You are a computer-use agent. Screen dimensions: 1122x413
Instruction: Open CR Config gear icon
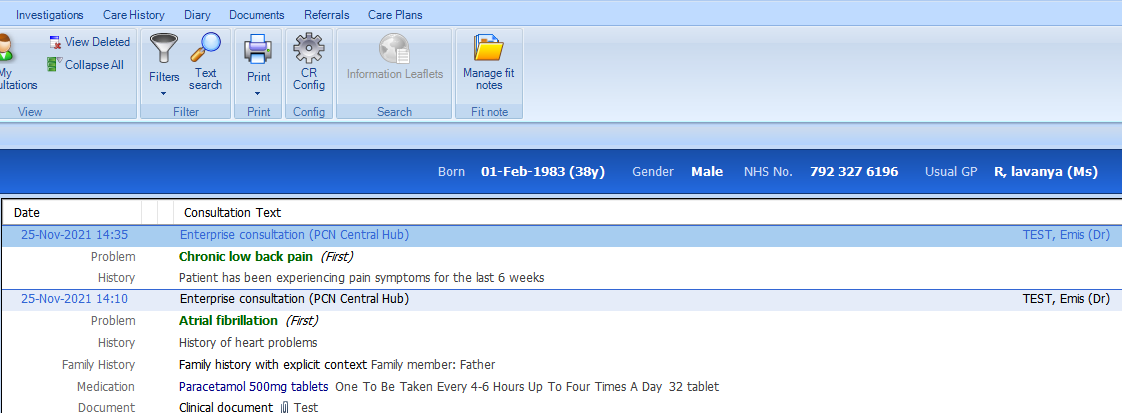(x=308, y=49)
